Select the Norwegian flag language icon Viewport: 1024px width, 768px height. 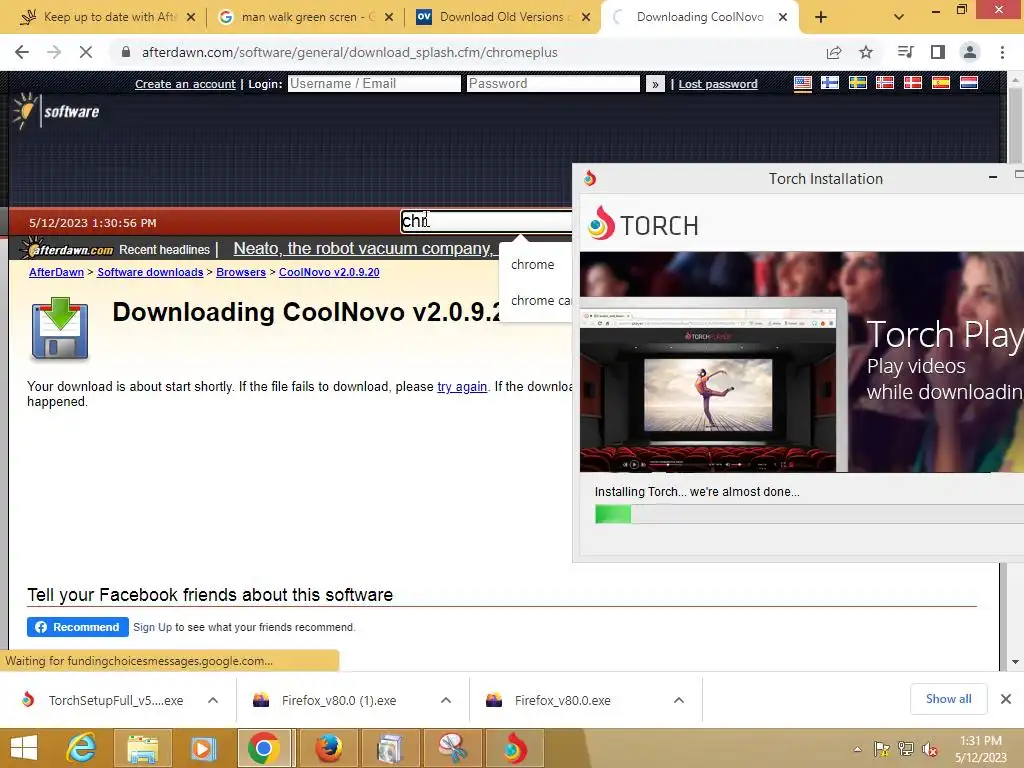coord(885,83)
